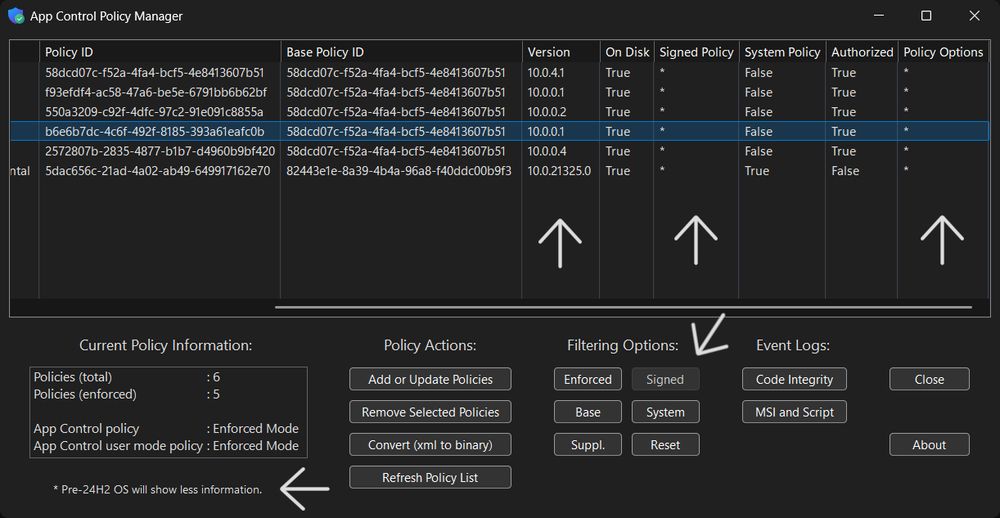Click the horizontal scrollbar of policy table
Screen dimensions: 1000x518
[x=623, y=307]
